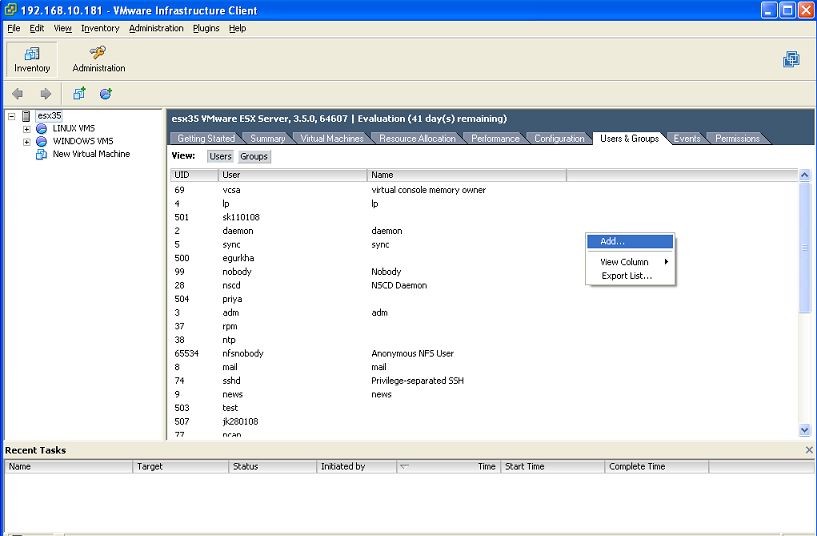The height and width of the screenshot is (536, 817).
Task: Select the nfsnobody user row
Action: click(485, 354)
